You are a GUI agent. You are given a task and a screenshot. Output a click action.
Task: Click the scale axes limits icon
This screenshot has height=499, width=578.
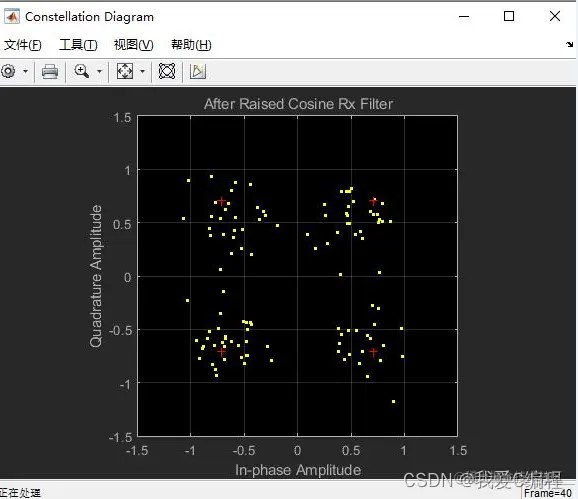125,71
